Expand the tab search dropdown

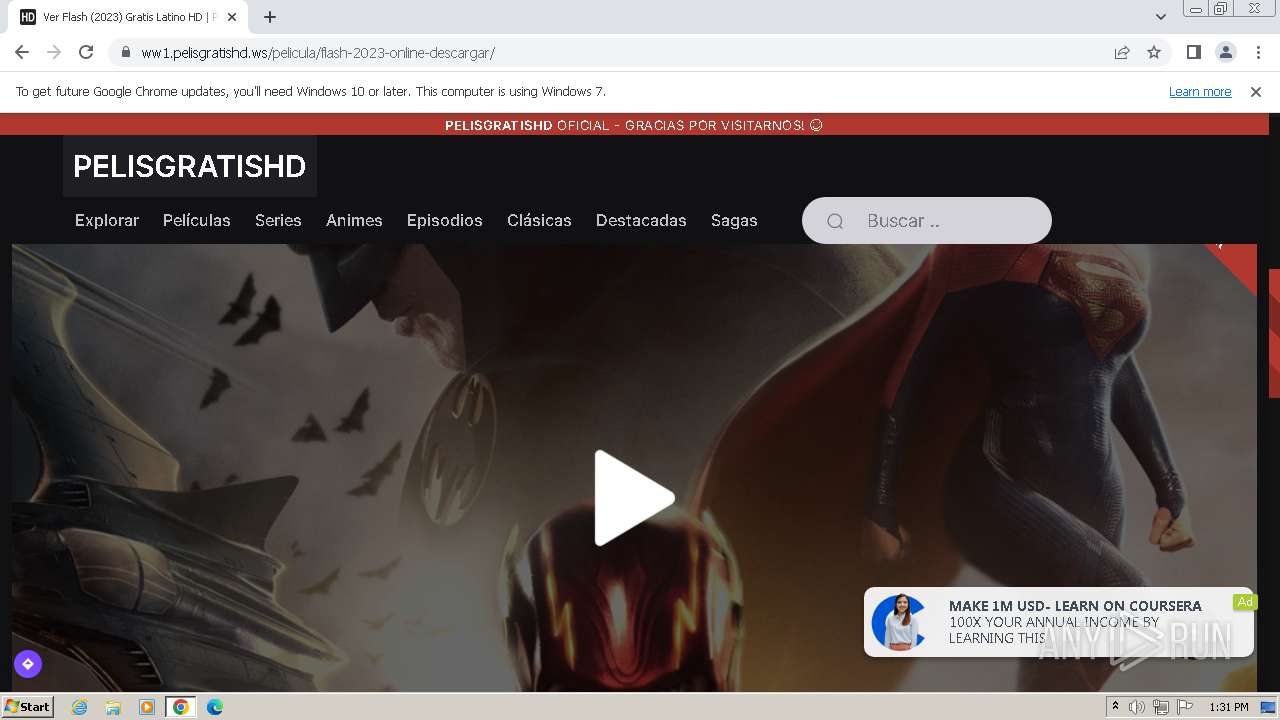[1161, 17]
